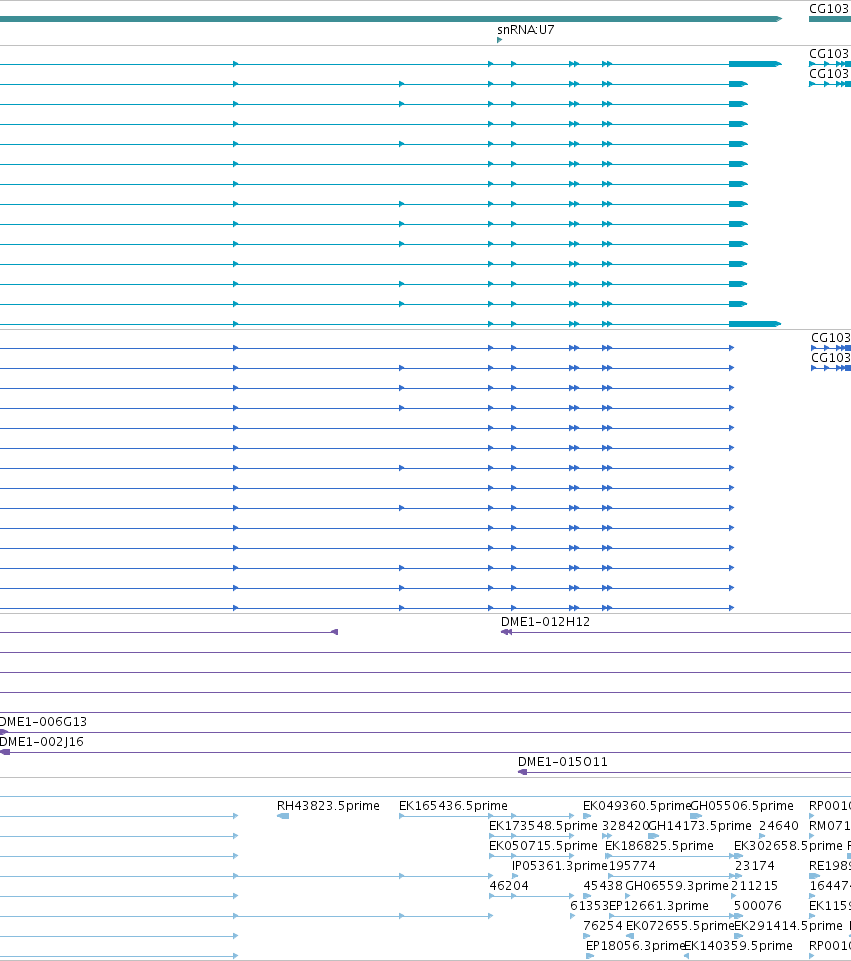Click the DME1-006G13 clone label
The height and width of the screenshot is (961, 851).
click(43, 722)
